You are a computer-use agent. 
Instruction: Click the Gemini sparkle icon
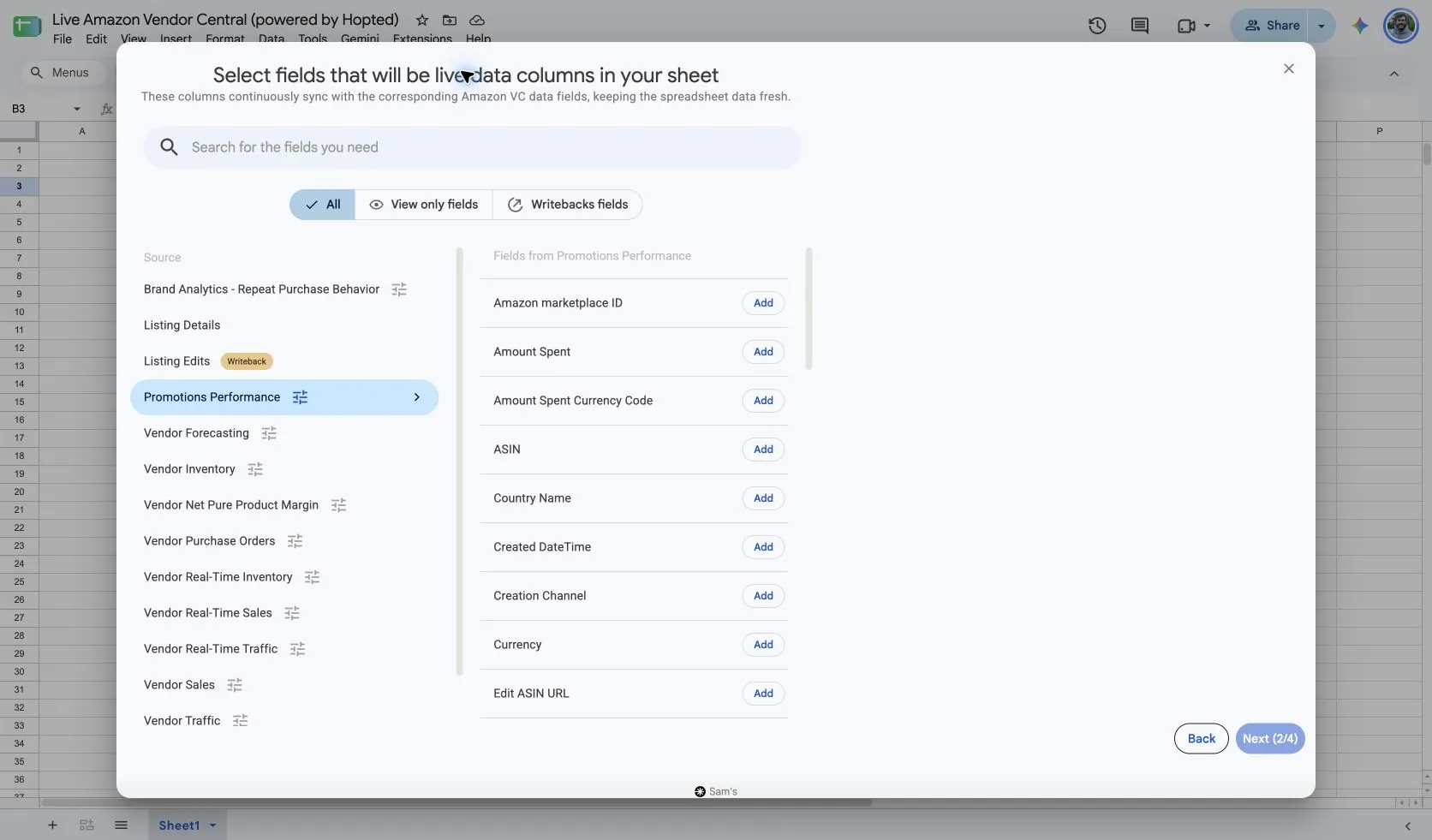(1360, 26)
